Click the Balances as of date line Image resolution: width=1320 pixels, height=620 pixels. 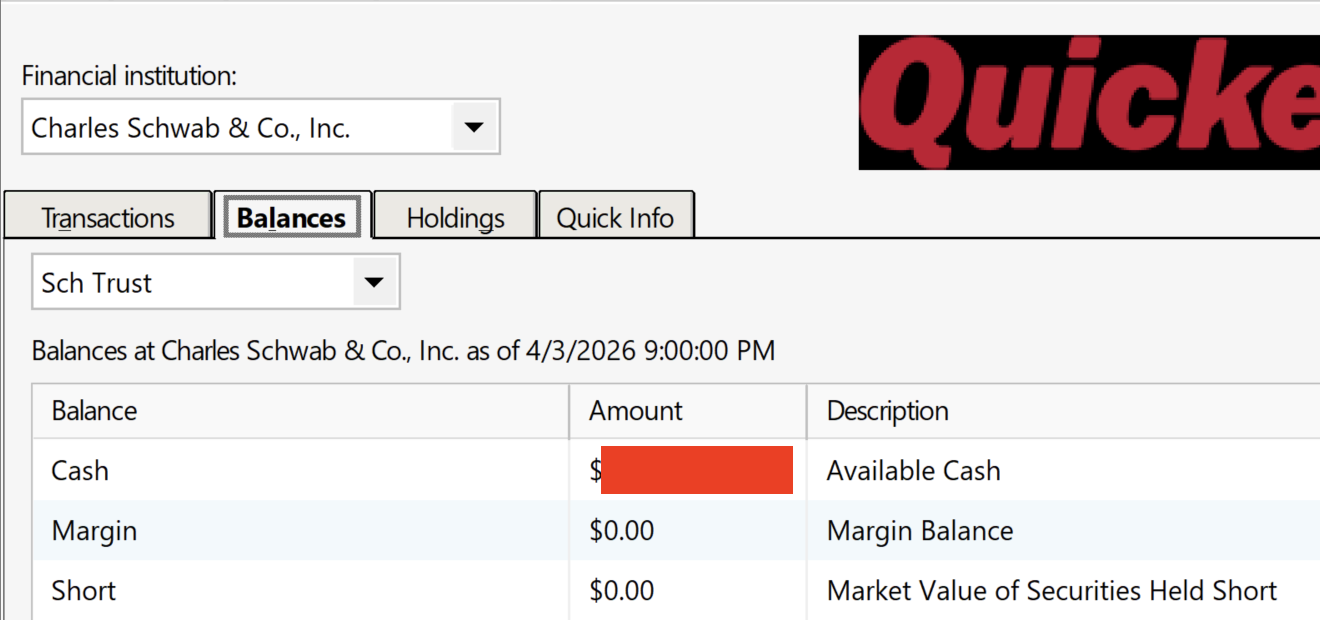pos(403,351)
